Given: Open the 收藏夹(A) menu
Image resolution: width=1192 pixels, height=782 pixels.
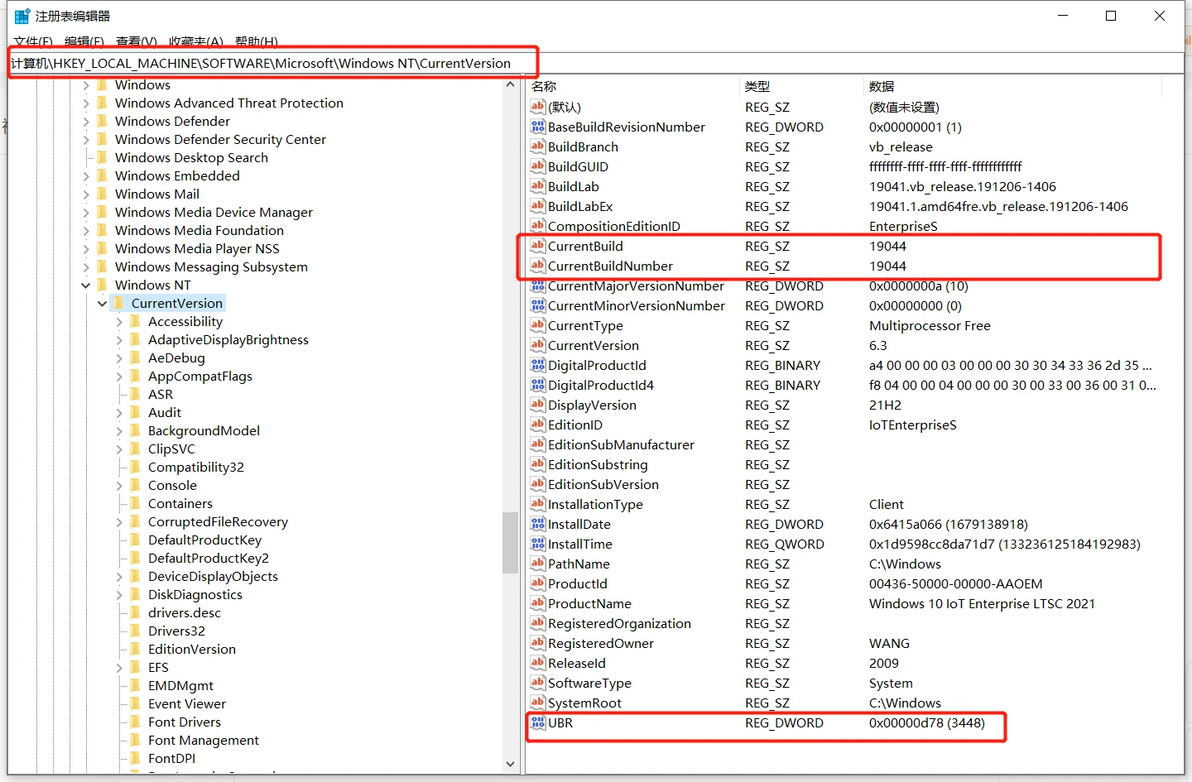Looking at the screenshot, I should [x=195, y=41].
